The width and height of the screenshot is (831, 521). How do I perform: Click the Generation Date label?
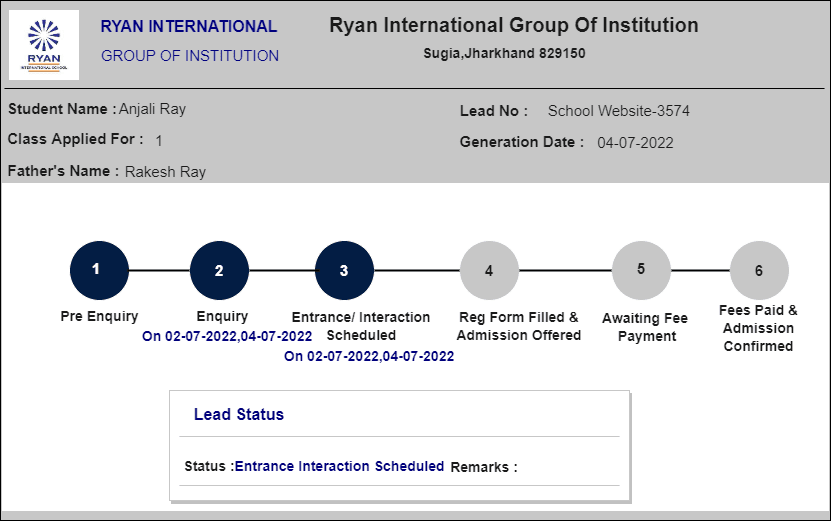522,142
